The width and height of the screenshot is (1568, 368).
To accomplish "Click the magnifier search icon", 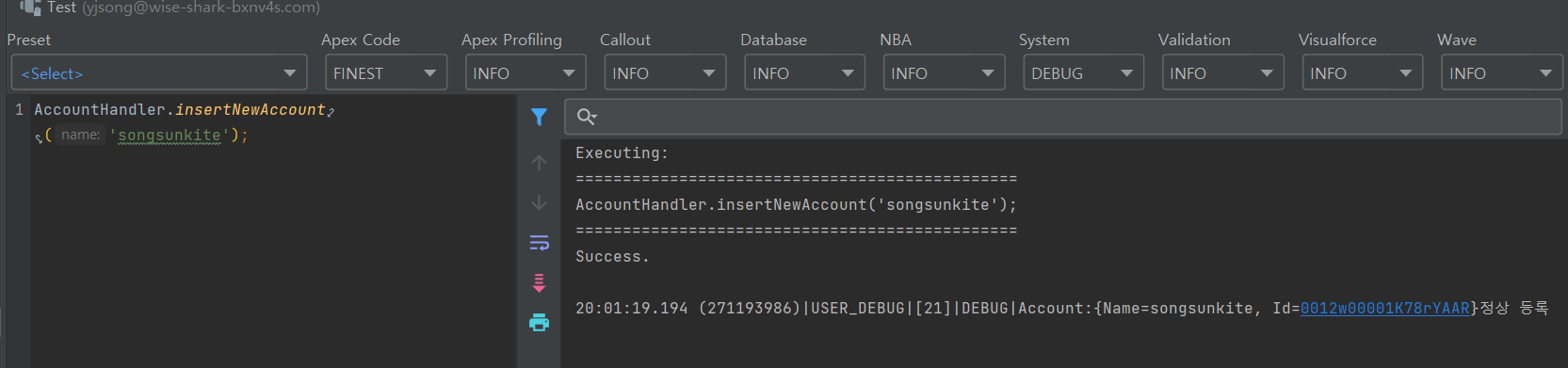I will (587, 117).
